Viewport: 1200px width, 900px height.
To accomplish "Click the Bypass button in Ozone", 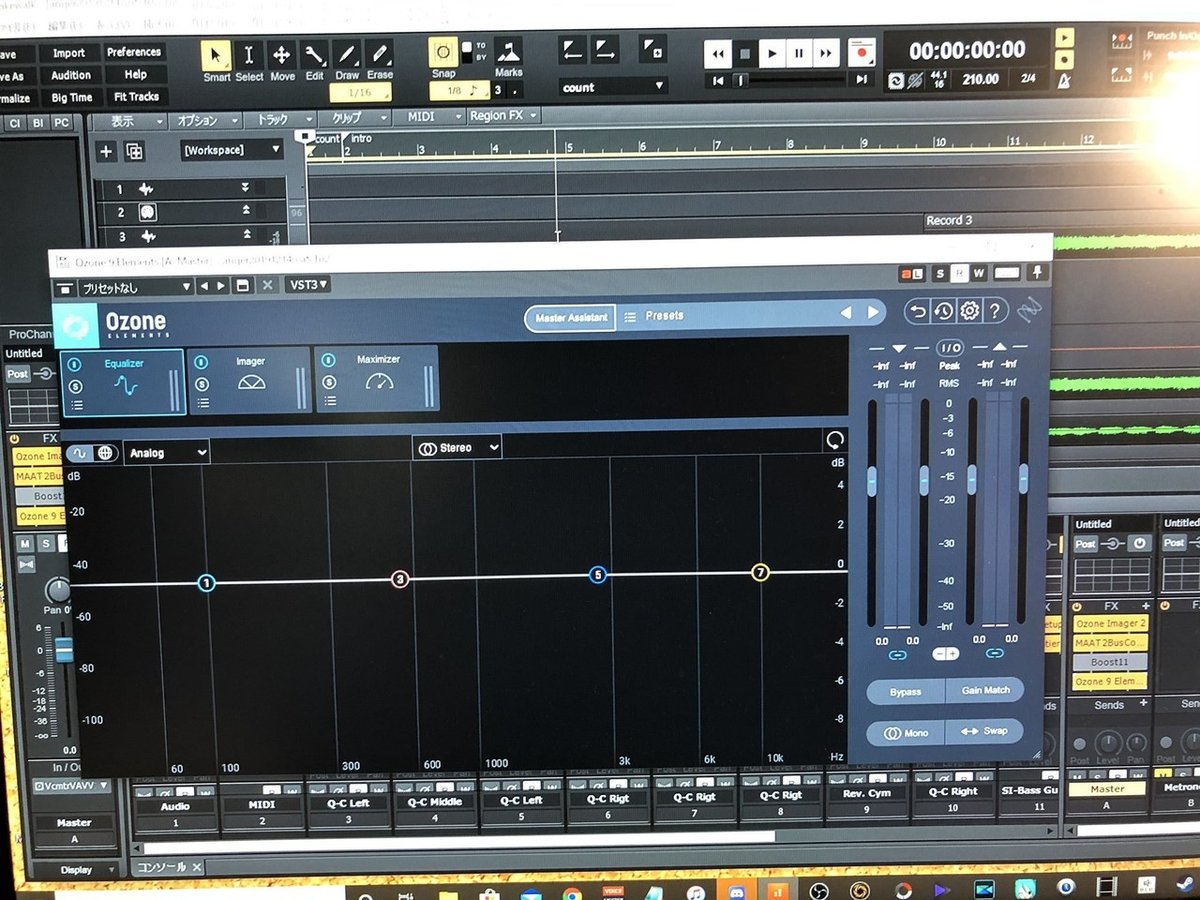I will pyautogui.click(x=904, y=691).
